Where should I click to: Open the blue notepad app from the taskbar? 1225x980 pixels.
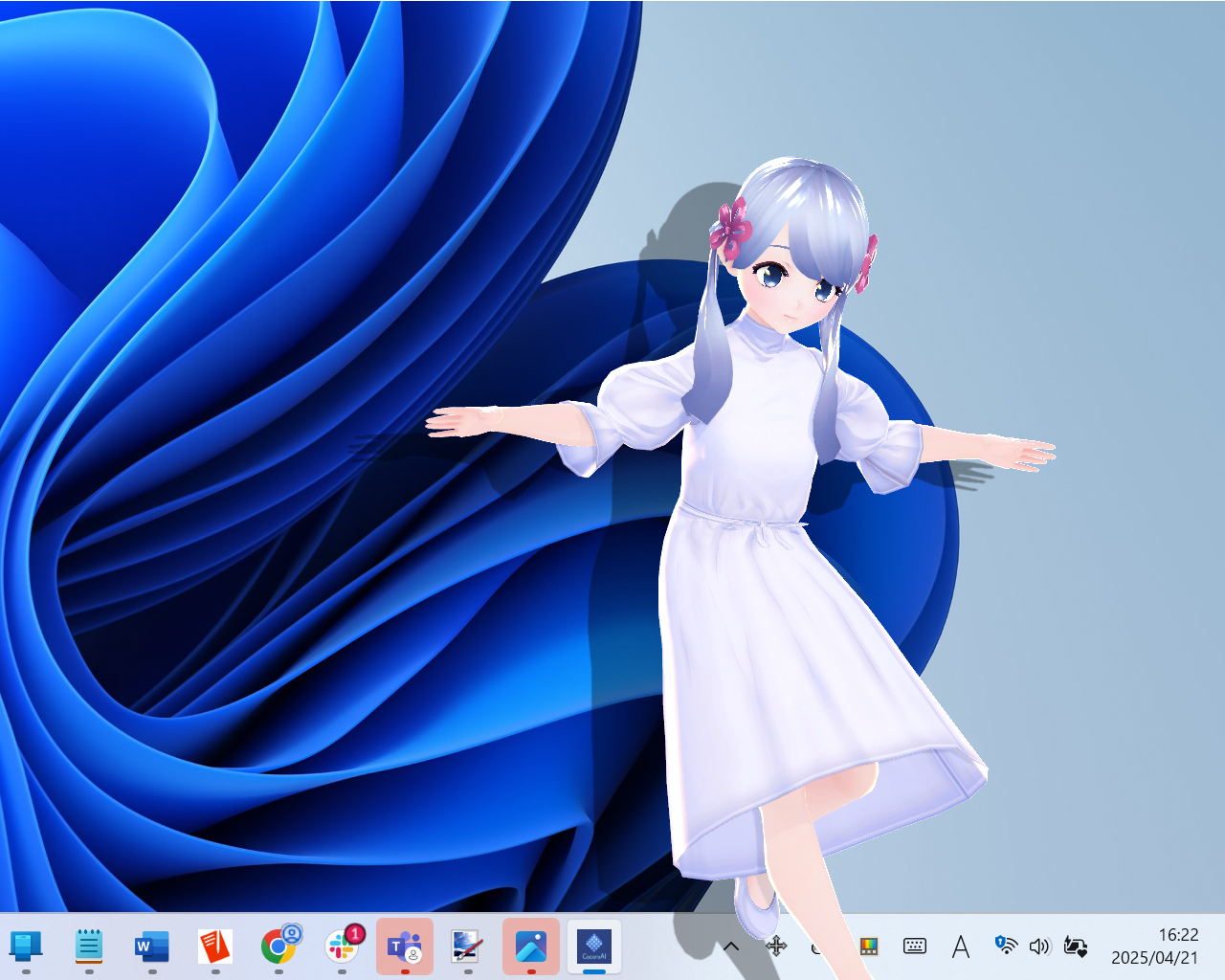(89, 947)
